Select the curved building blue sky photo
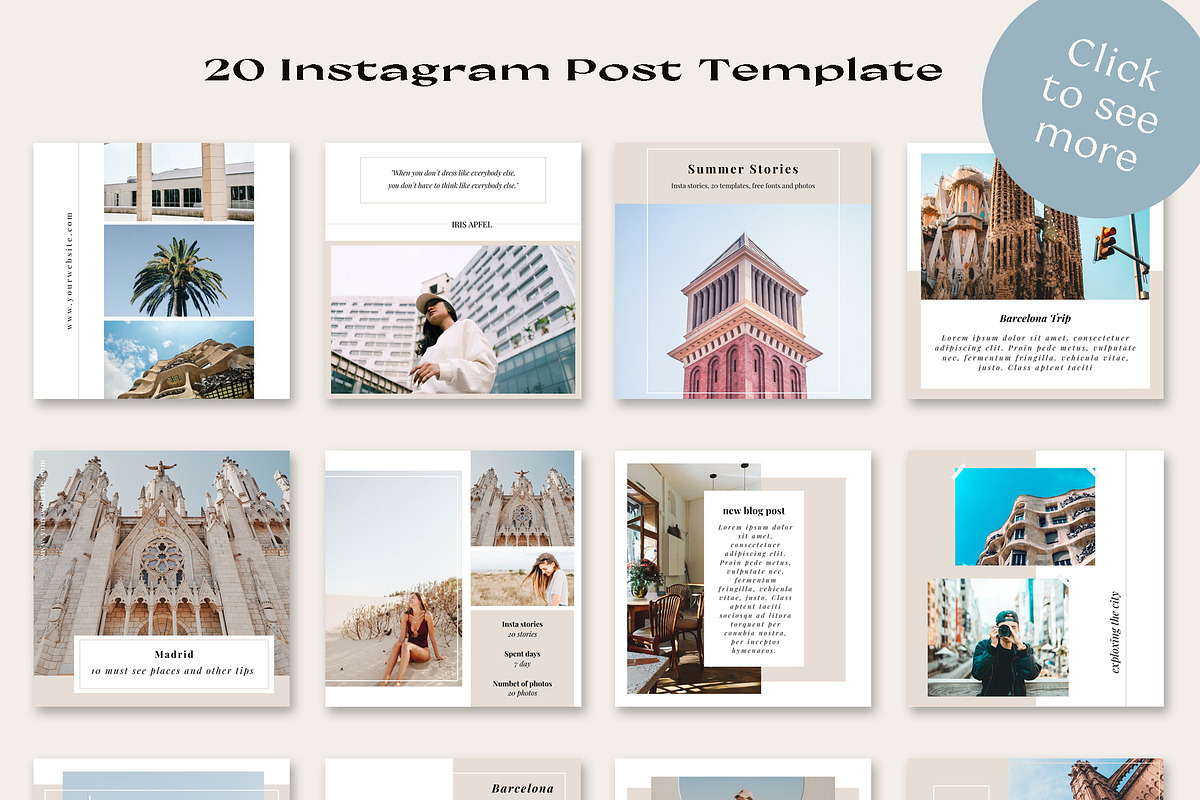This screenshot has height=800, width=1200. tap(1025, 517)
